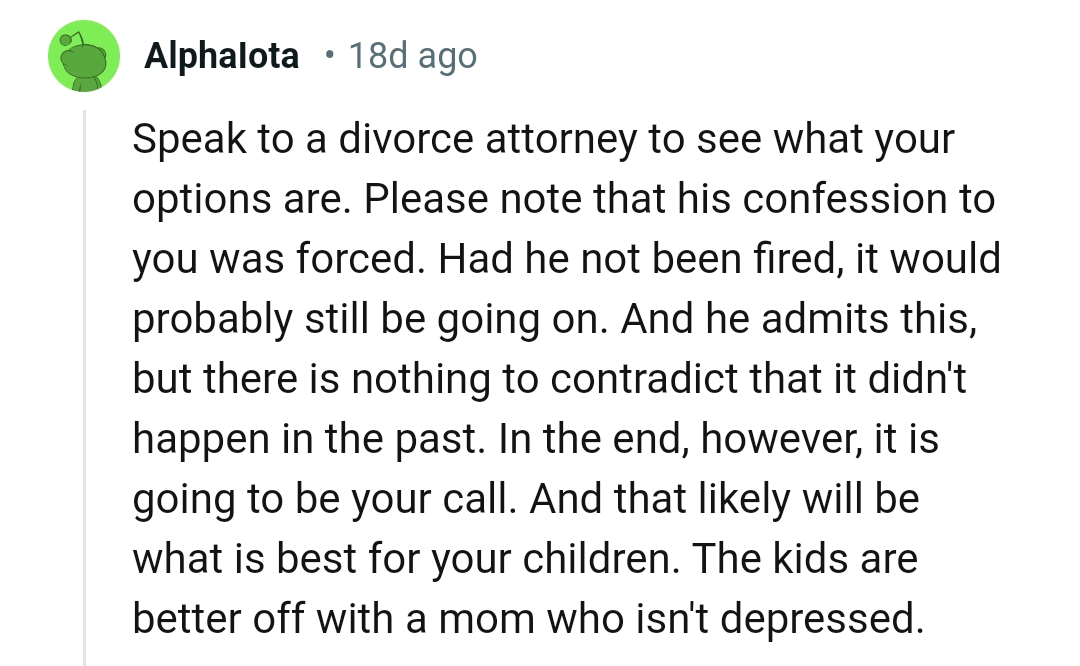Viewport: 1080px width, 666px height.
Task: Click the last sentence about depressed mom
Action: pyautogui.click(x=540, y=618)
